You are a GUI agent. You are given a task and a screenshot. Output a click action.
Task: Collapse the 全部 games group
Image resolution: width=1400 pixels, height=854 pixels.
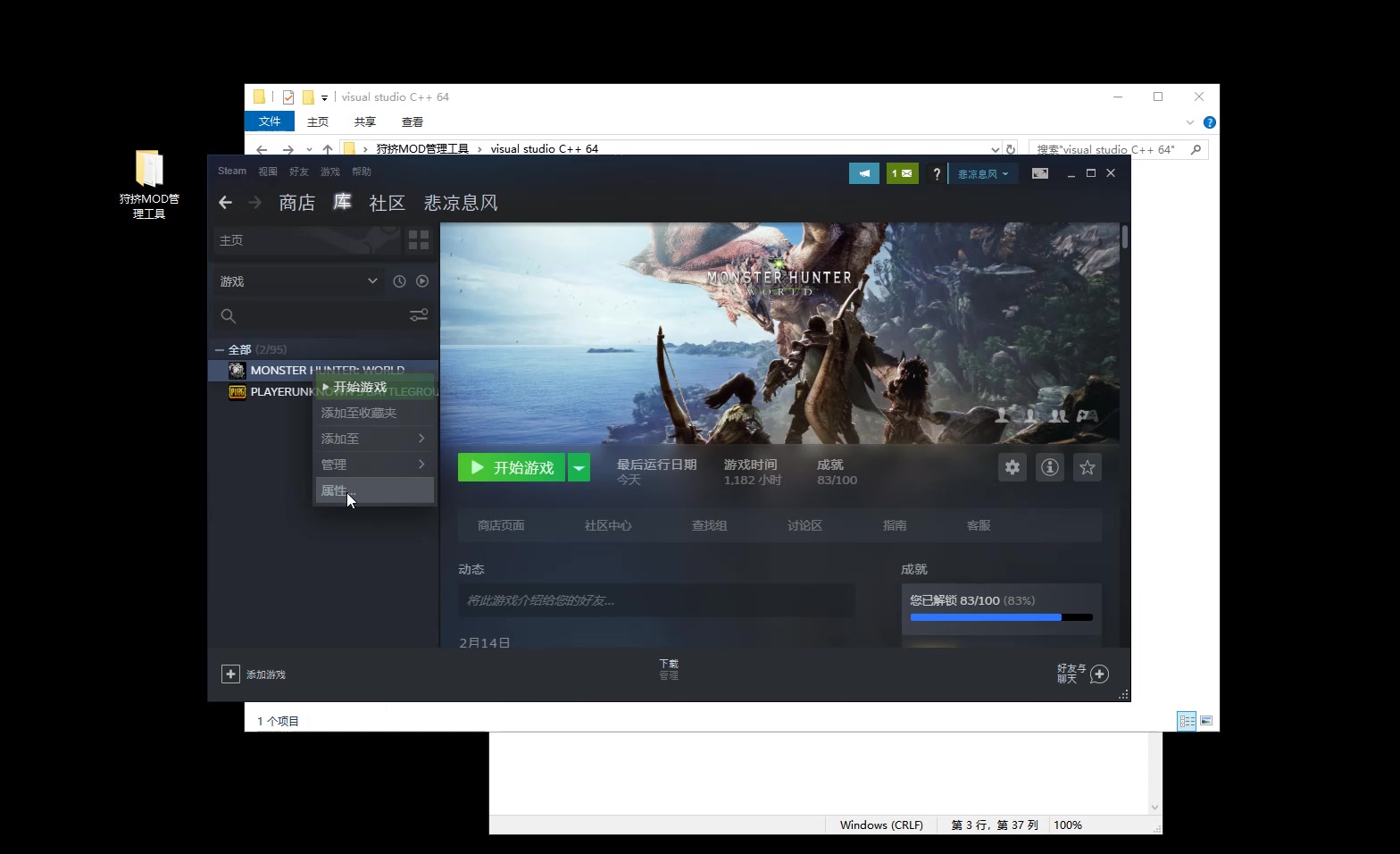tap(220, 349)
